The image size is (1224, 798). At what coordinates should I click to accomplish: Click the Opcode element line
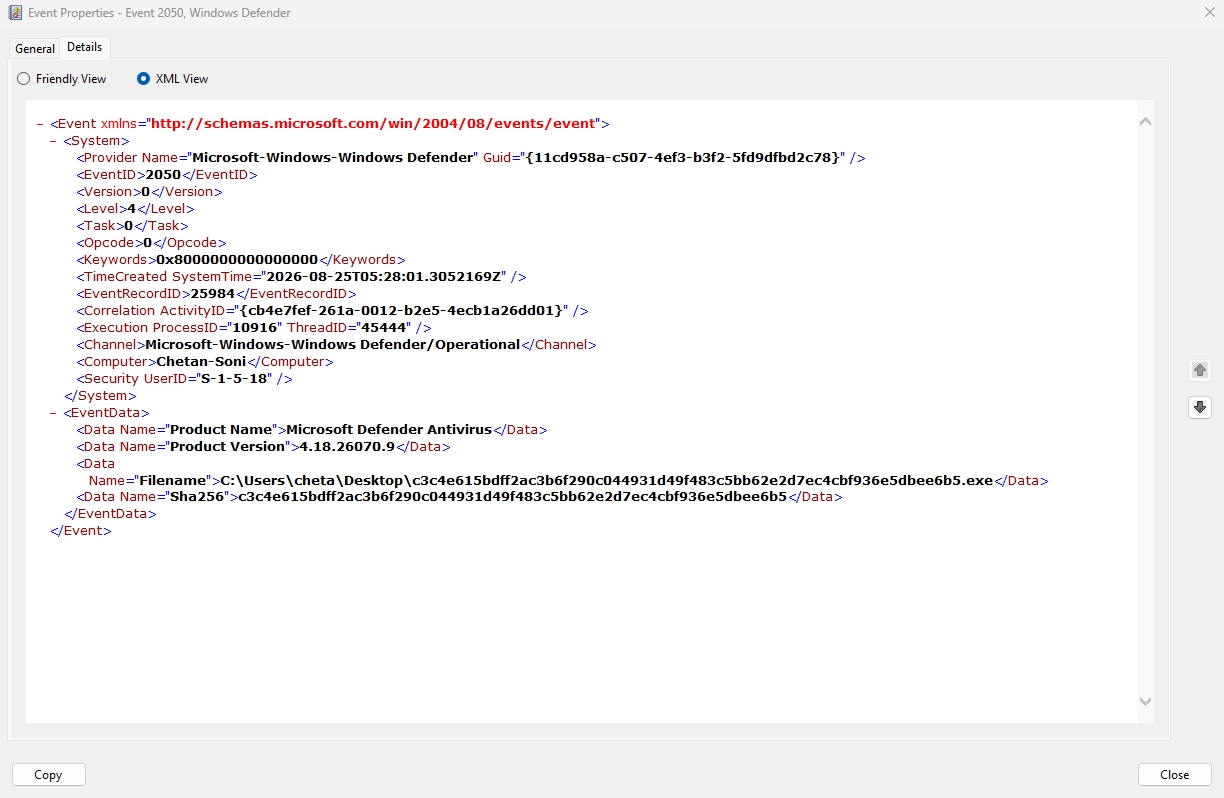pyautogui.click(x=151, y=243)
